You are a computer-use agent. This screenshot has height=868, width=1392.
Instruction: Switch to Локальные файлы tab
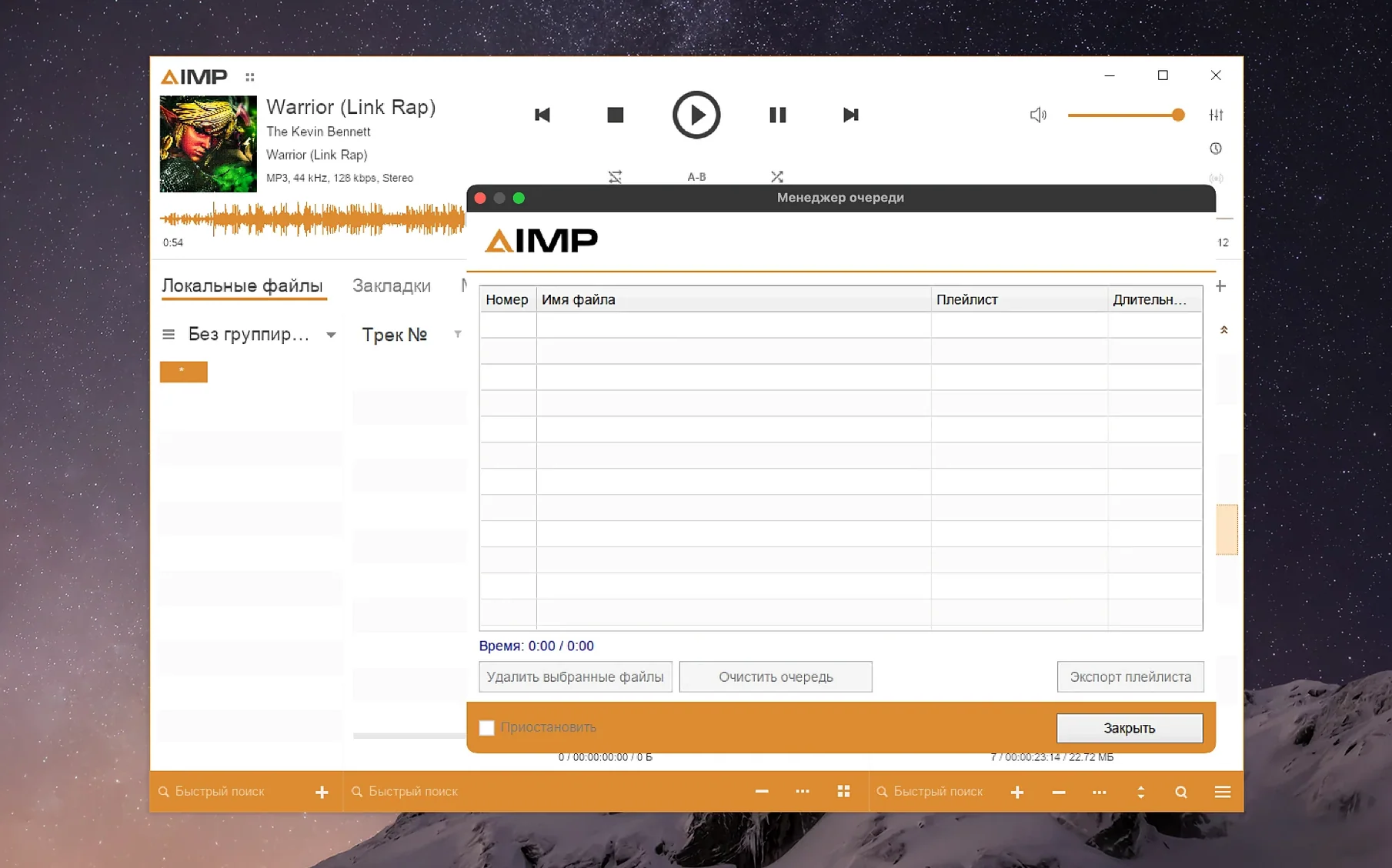[242, 286]
